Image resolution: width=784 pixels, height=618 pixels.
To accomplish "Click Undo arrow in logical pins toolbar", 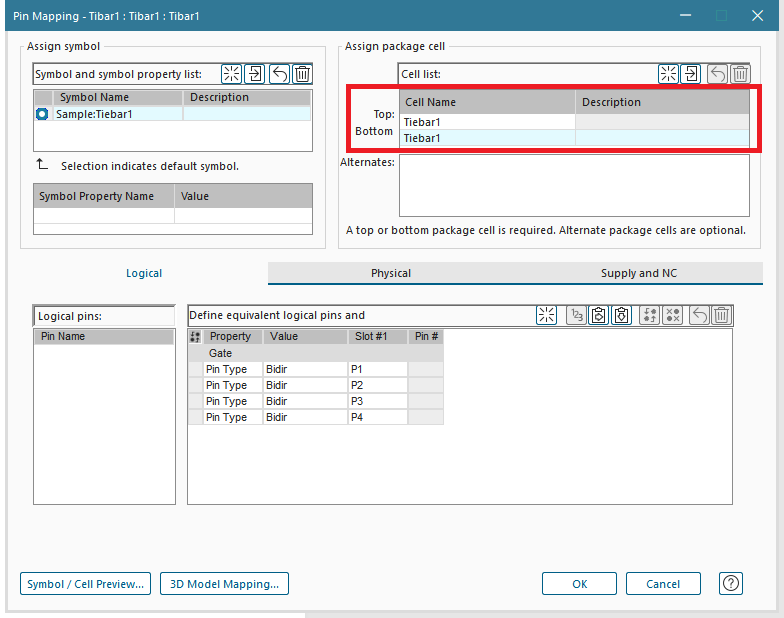I will pyautogui.click(x=699, y=315).
